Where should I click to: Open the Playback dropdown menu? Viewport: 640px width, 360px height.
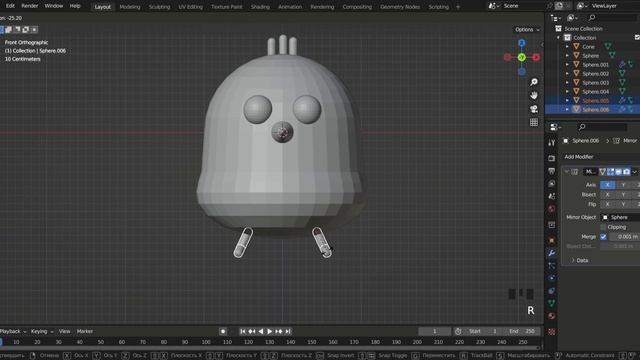click(13, 331)
